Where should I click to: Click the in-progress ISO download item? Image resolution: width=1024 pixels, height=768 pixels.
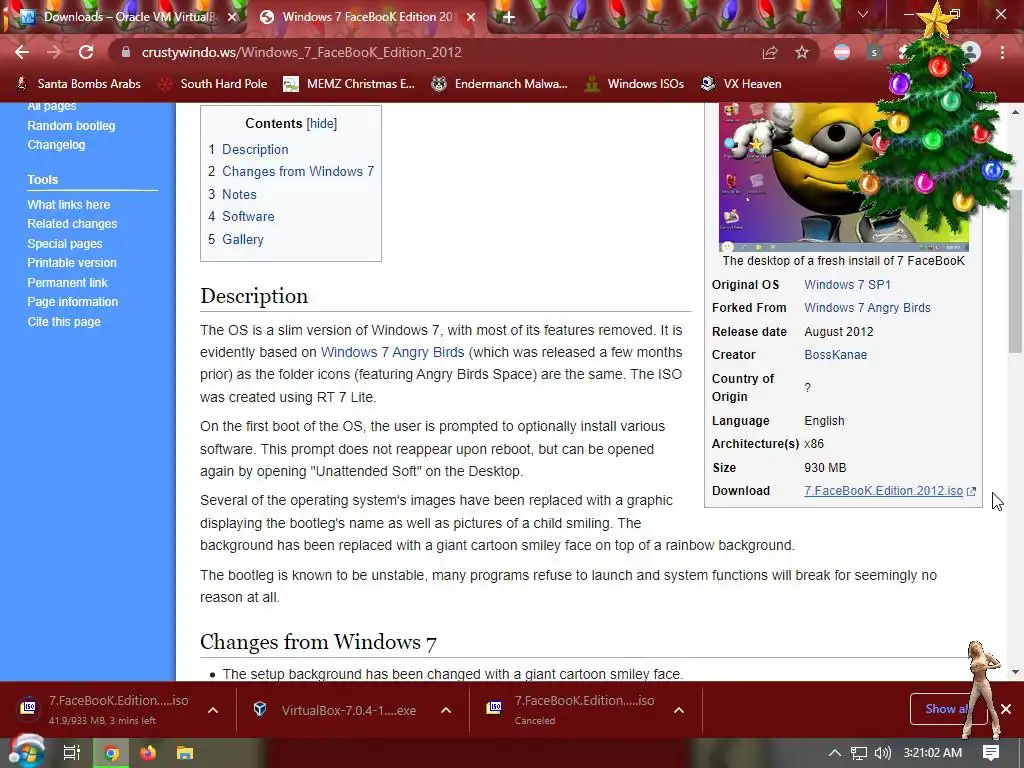[x=108, y=709]
